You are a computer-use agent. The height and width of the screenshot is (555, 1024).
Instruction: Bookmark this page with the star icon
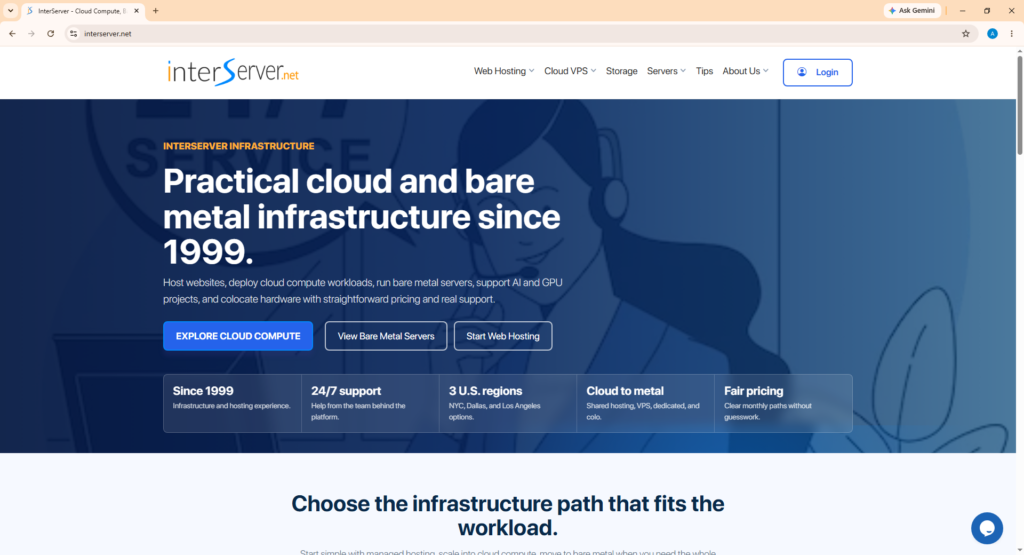point(965,34)
